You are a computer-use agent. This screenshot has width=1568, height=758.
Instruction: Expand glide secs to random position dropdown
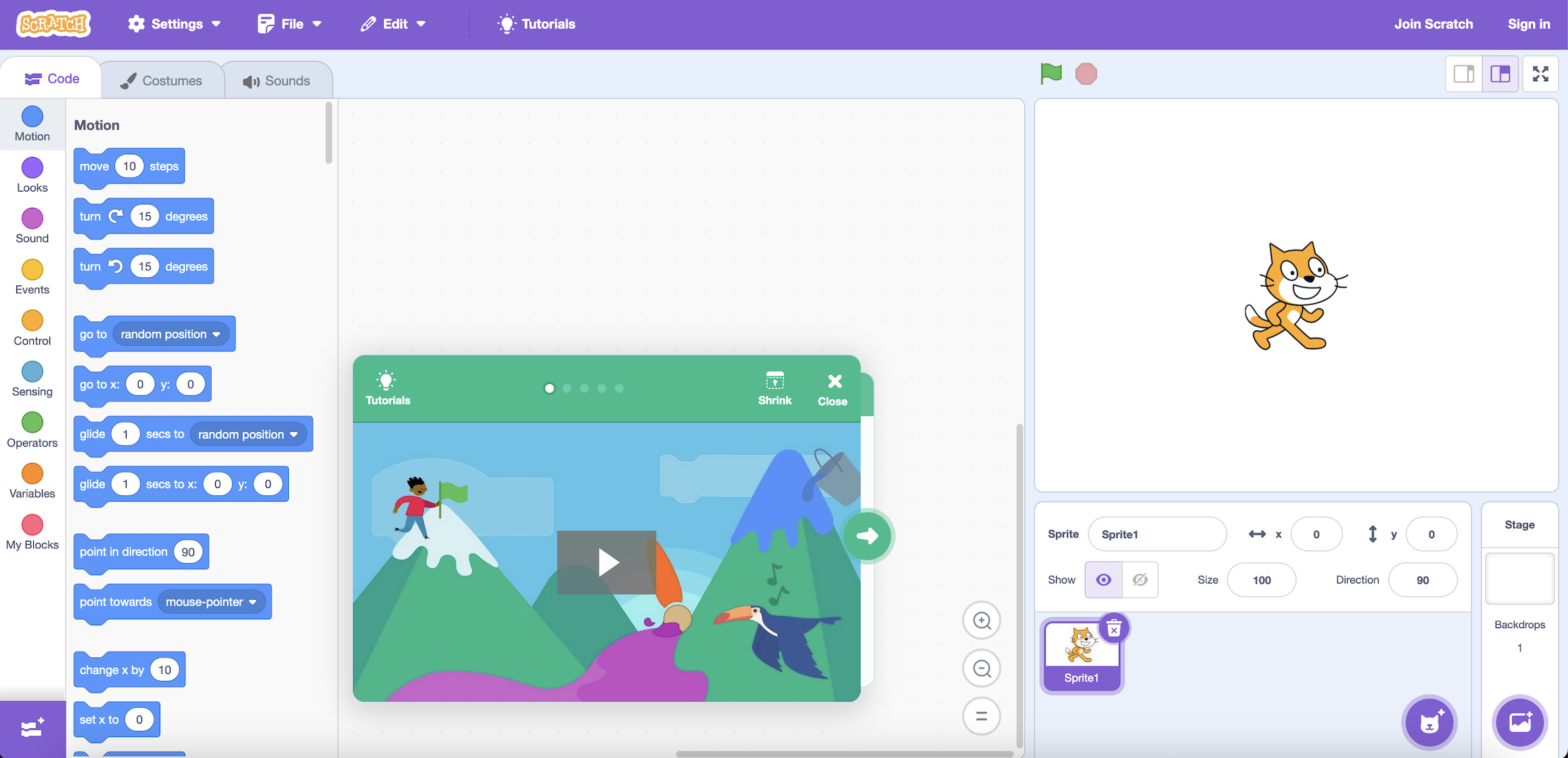[248, 434]
